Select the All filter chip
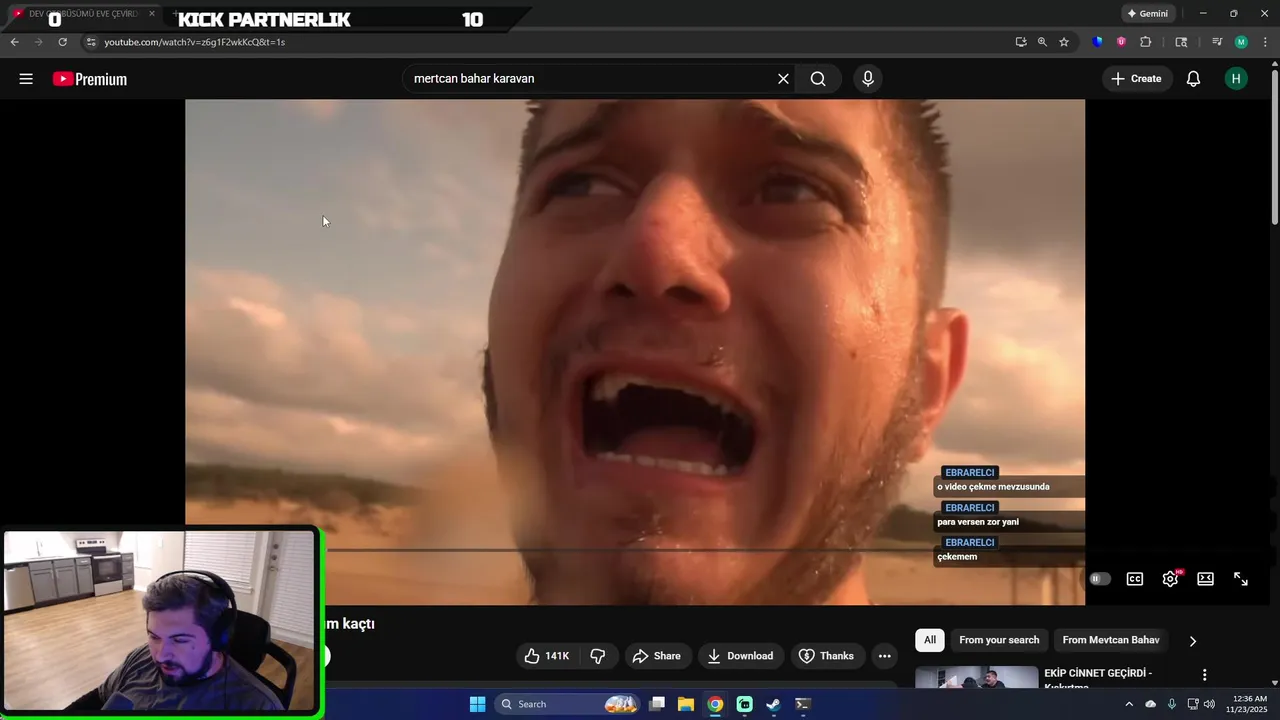 [930, 640]
